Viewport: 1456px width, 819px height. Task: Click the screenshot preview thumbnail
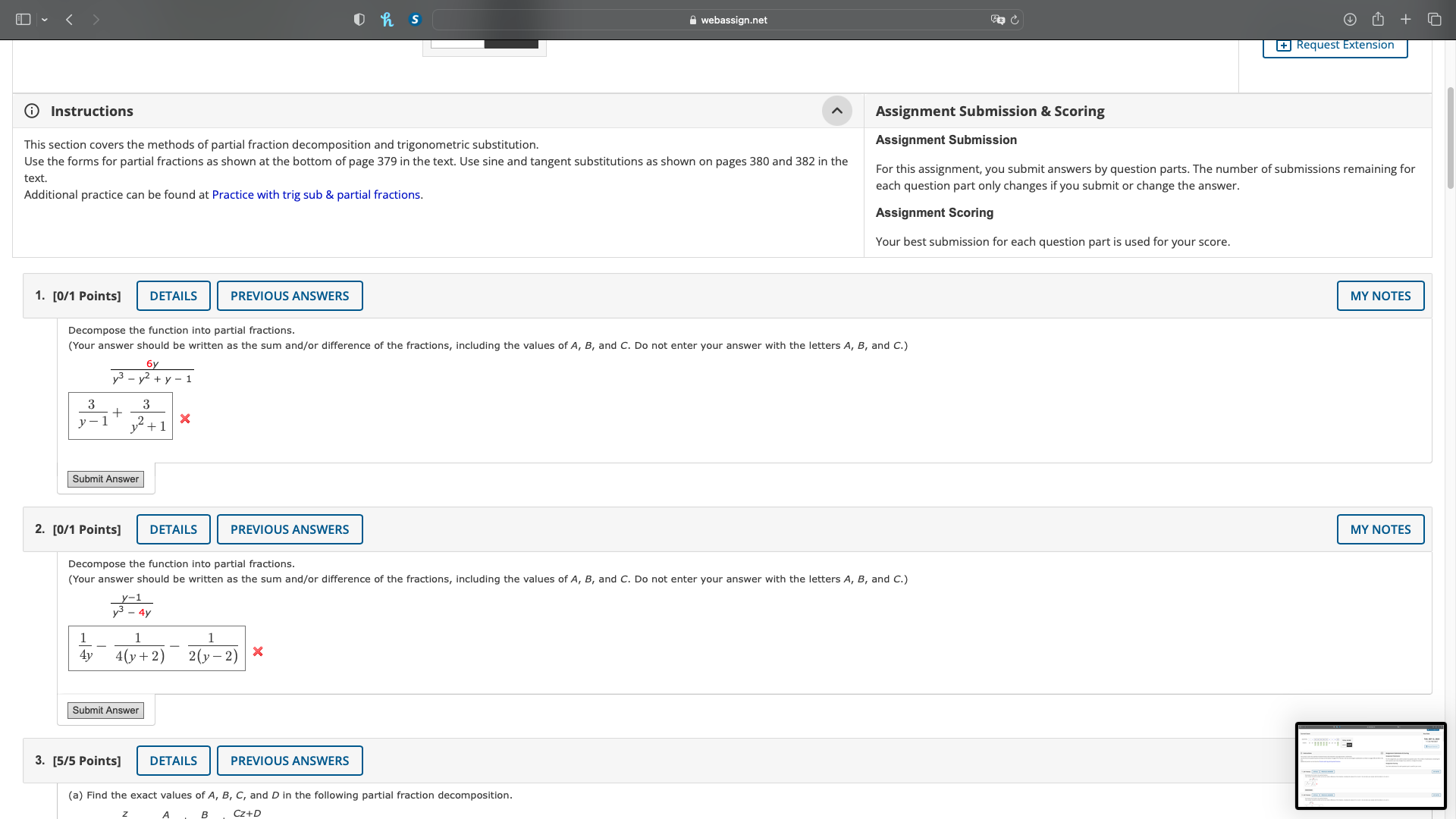[x=1370, y=766]
